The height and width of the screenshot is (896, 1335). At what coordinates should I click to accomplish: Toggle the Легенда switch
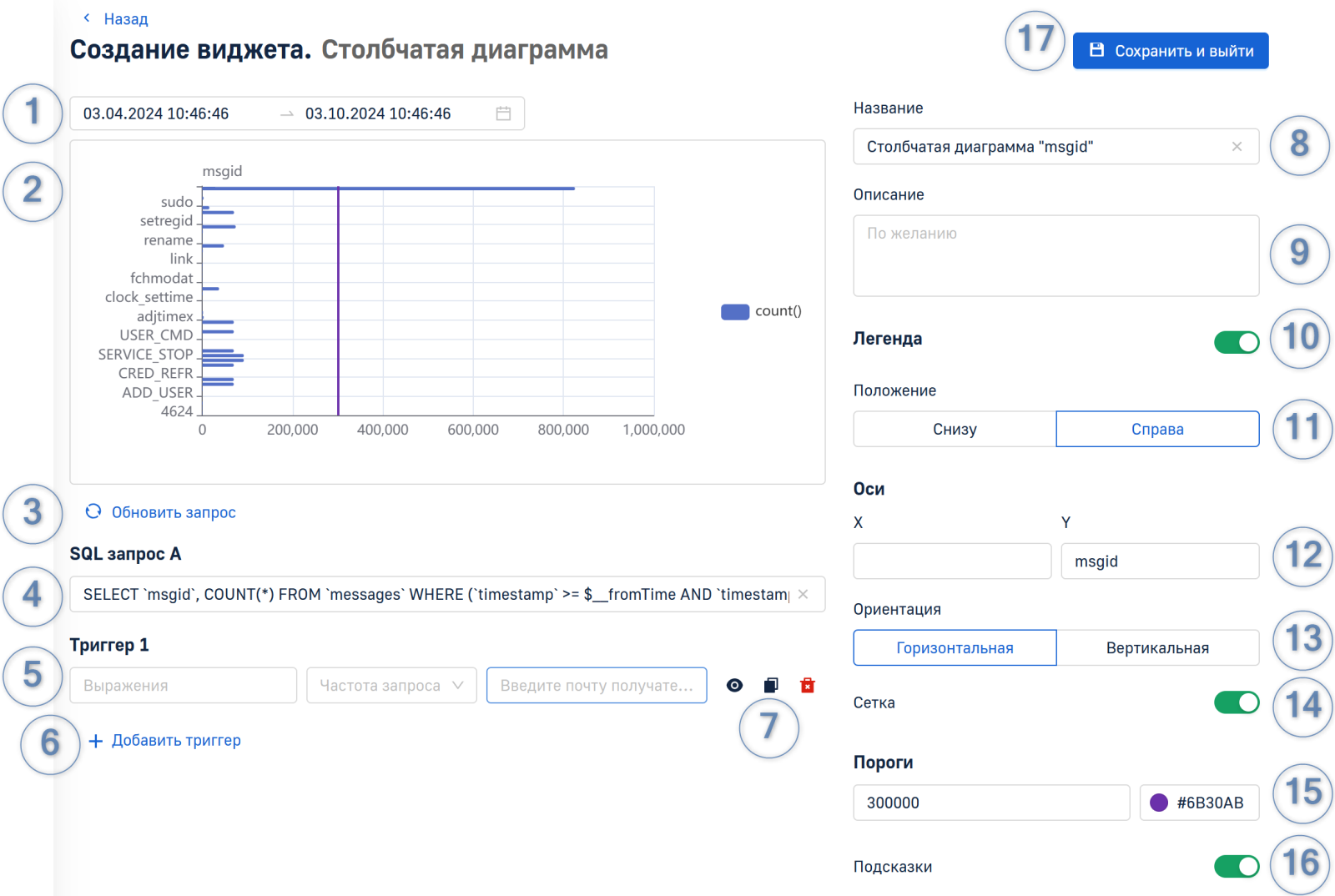[1236, 342]
